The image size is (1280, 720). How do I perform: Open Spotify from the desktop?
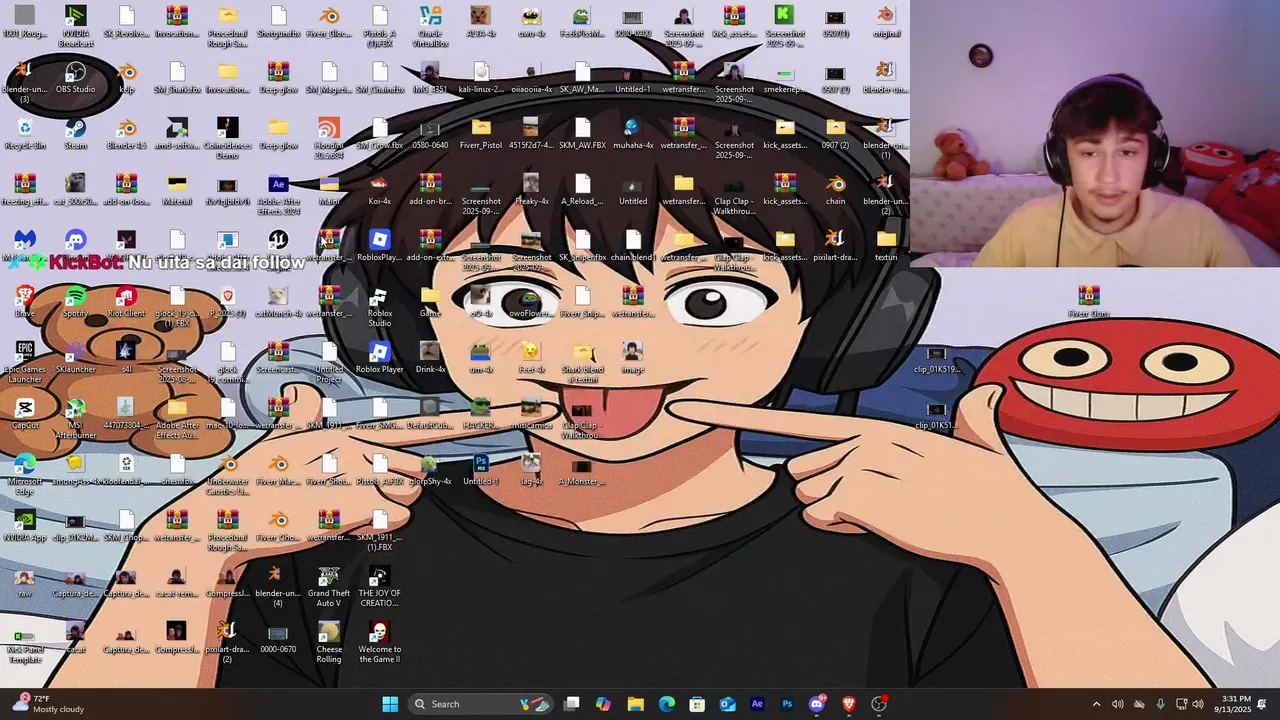76,301
